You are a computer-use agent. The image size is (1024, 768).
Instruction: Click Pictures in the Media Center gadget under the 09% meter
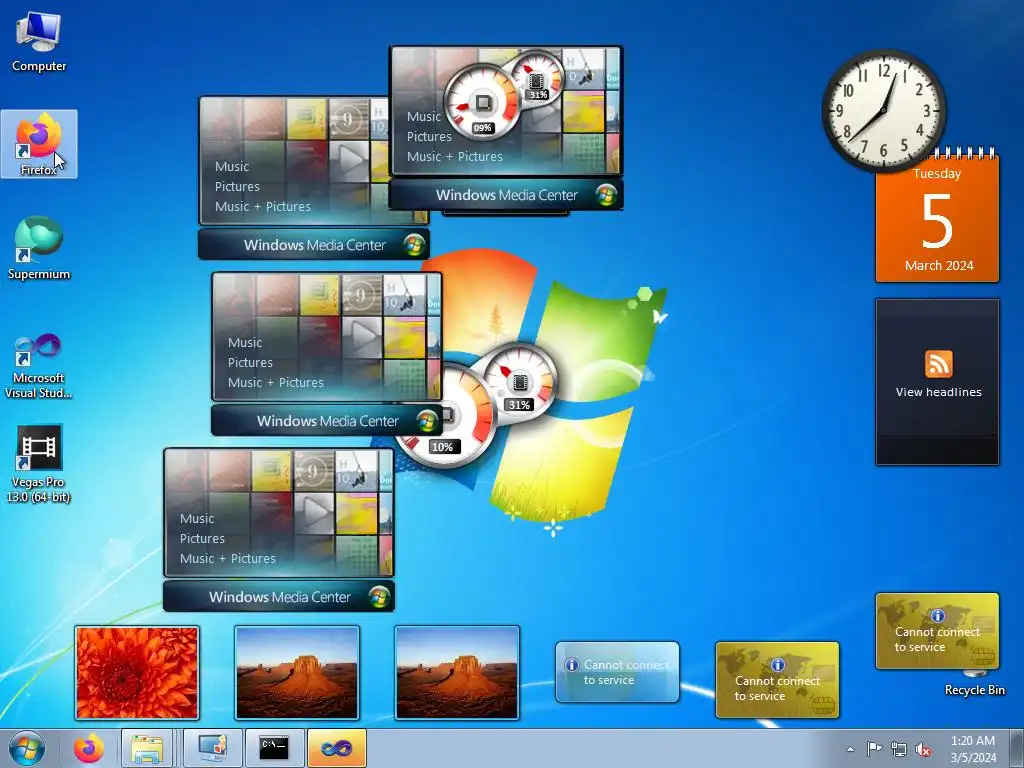point(429,136)
